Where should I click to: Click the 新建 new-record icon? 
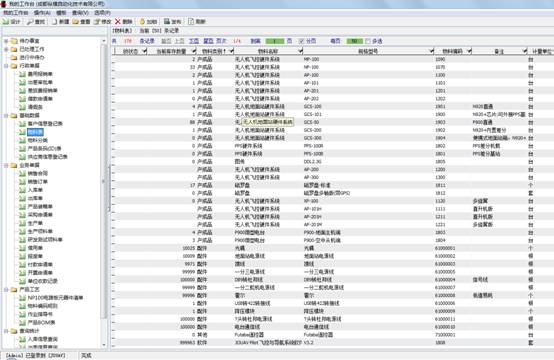click(54, 22)
